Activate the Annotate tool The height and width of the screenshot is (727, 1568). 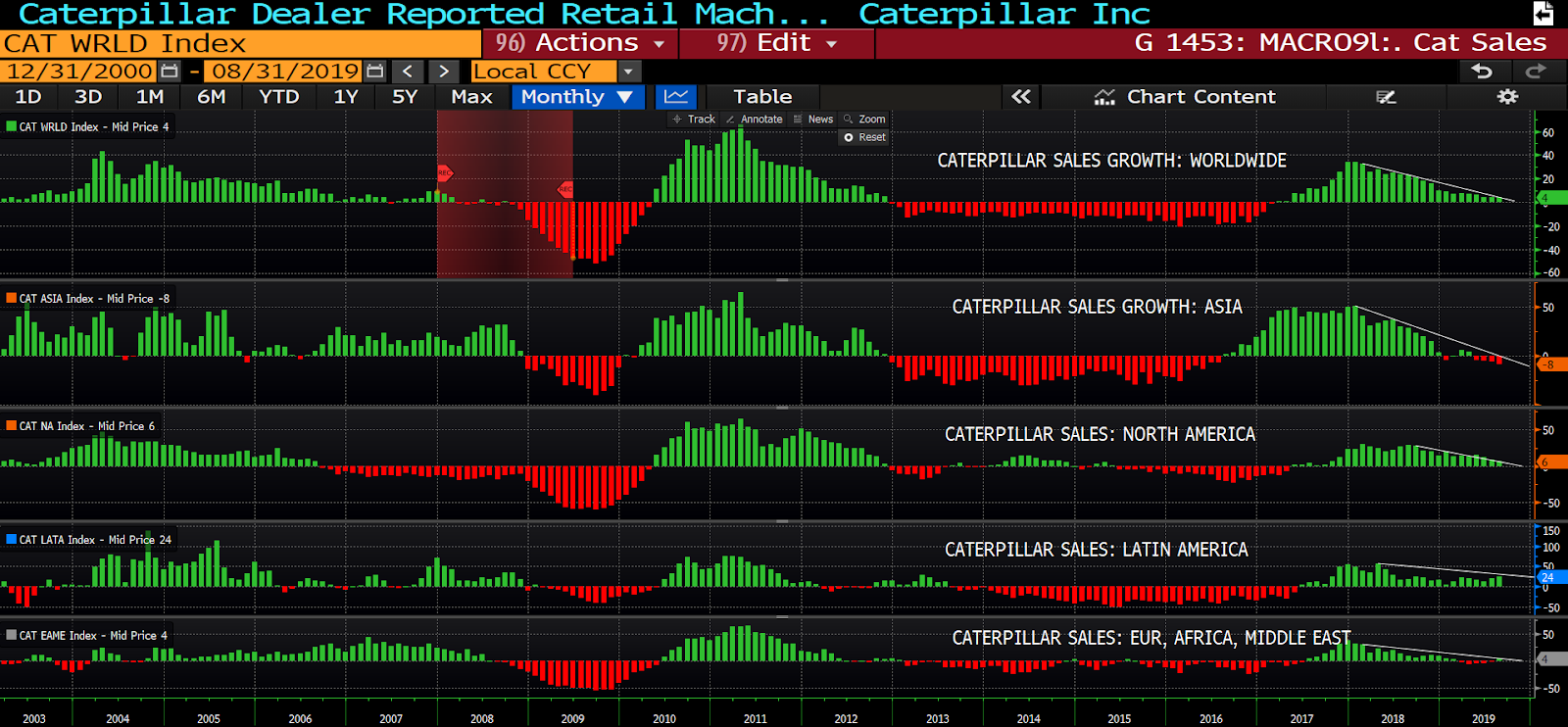pos(754,119)
